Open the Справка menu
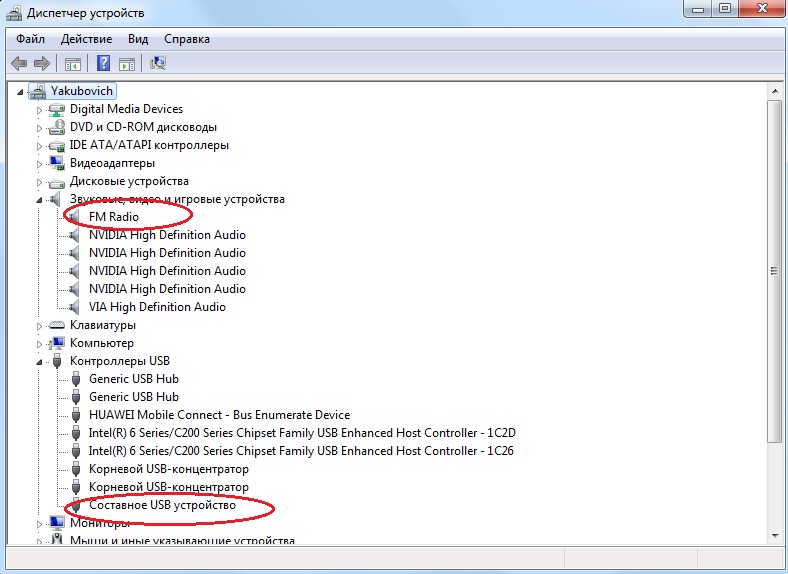Screen dimensions: 788x574 coord(186,39)
